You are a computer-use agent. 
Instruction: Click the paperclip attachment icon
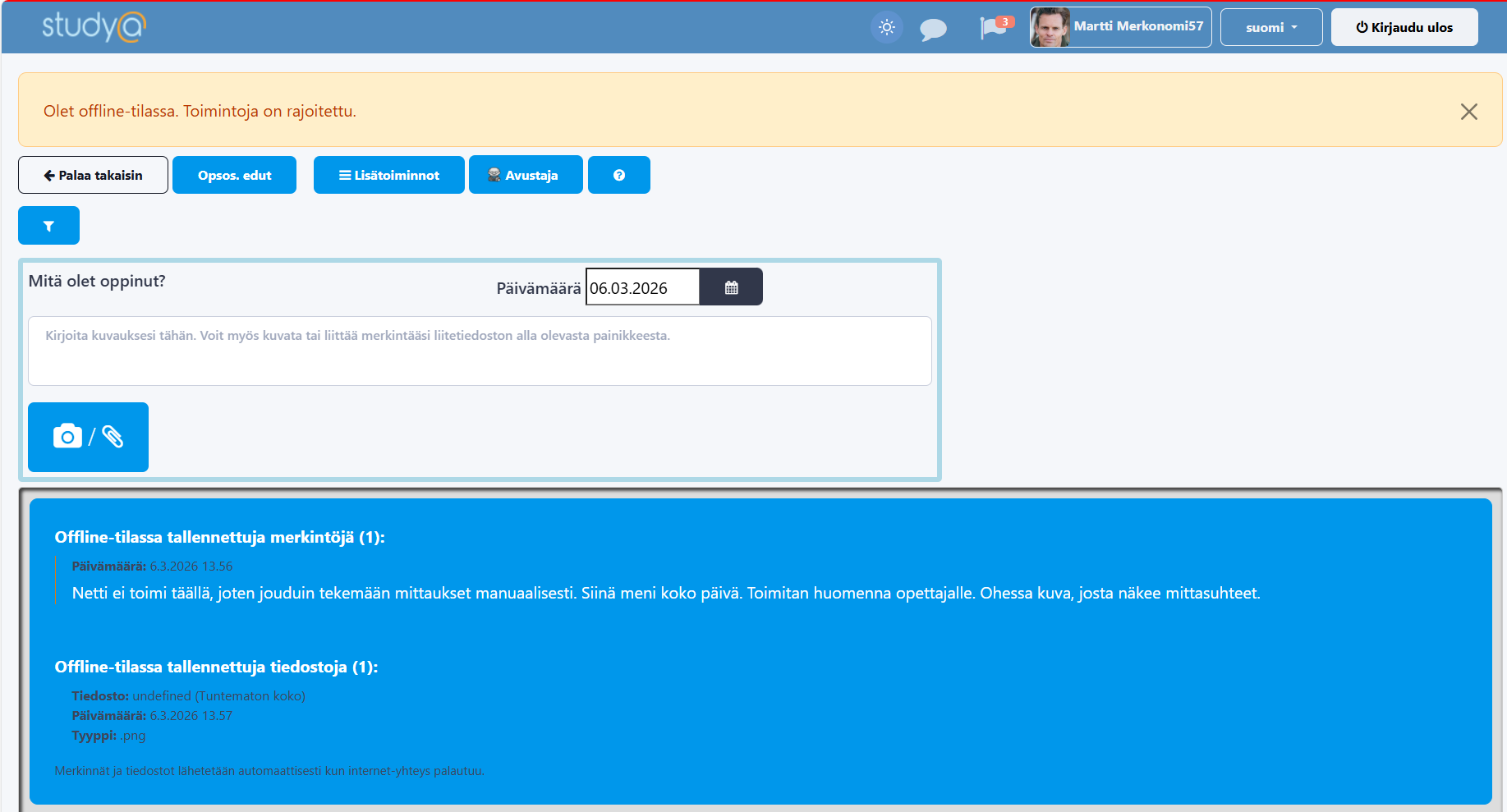pos(113,437)
